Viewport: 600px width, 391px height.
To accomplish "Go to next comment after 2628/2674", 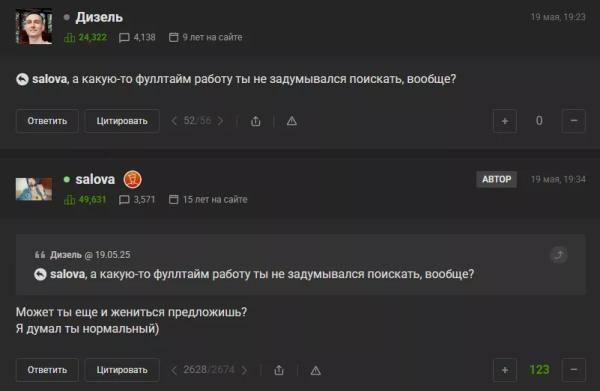I will (x=244, y=370).
